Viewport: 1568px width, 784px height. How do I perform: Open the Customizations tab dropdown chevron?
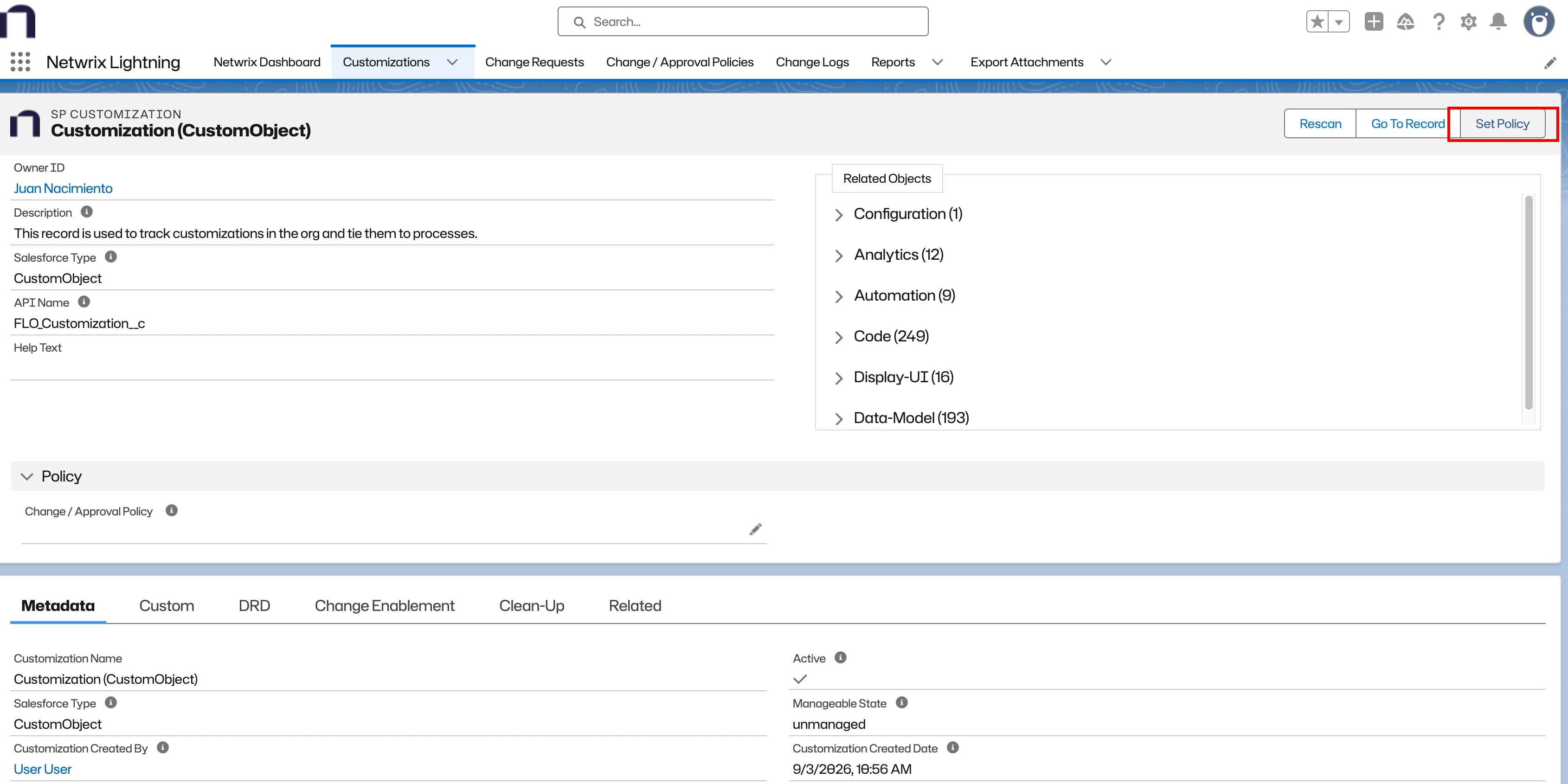click(x=452, y=62)
